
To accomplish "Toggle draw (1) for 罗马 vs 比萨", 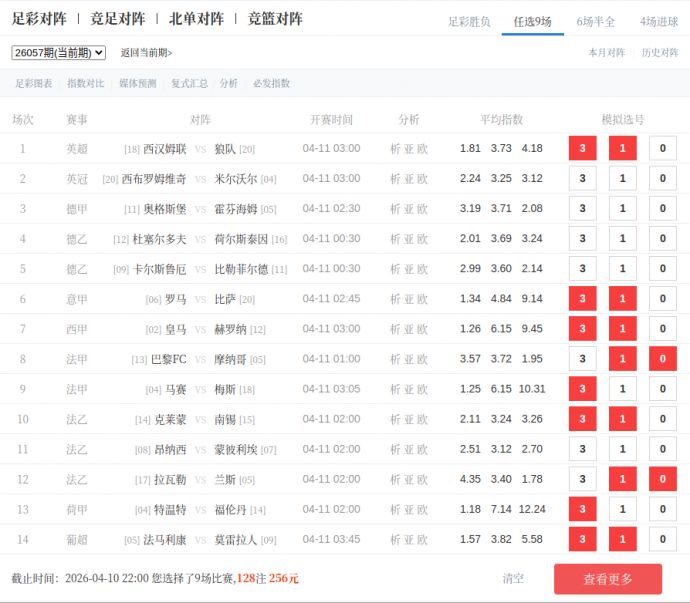I will (x=622, y=299).
